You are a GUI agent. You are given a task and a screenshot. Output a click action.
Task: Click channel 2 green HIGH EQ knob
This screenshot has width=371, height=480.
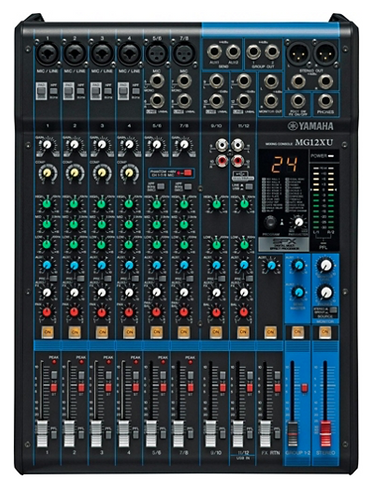(74, 204)
